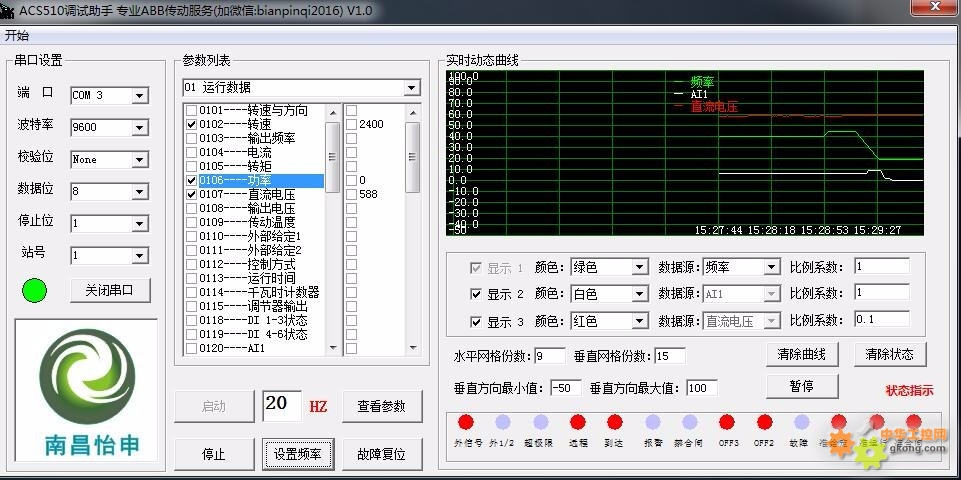Screen dimensions: 961x480
Task: Click the 故障 fault indicator light
Action: [x=802, y=422]
